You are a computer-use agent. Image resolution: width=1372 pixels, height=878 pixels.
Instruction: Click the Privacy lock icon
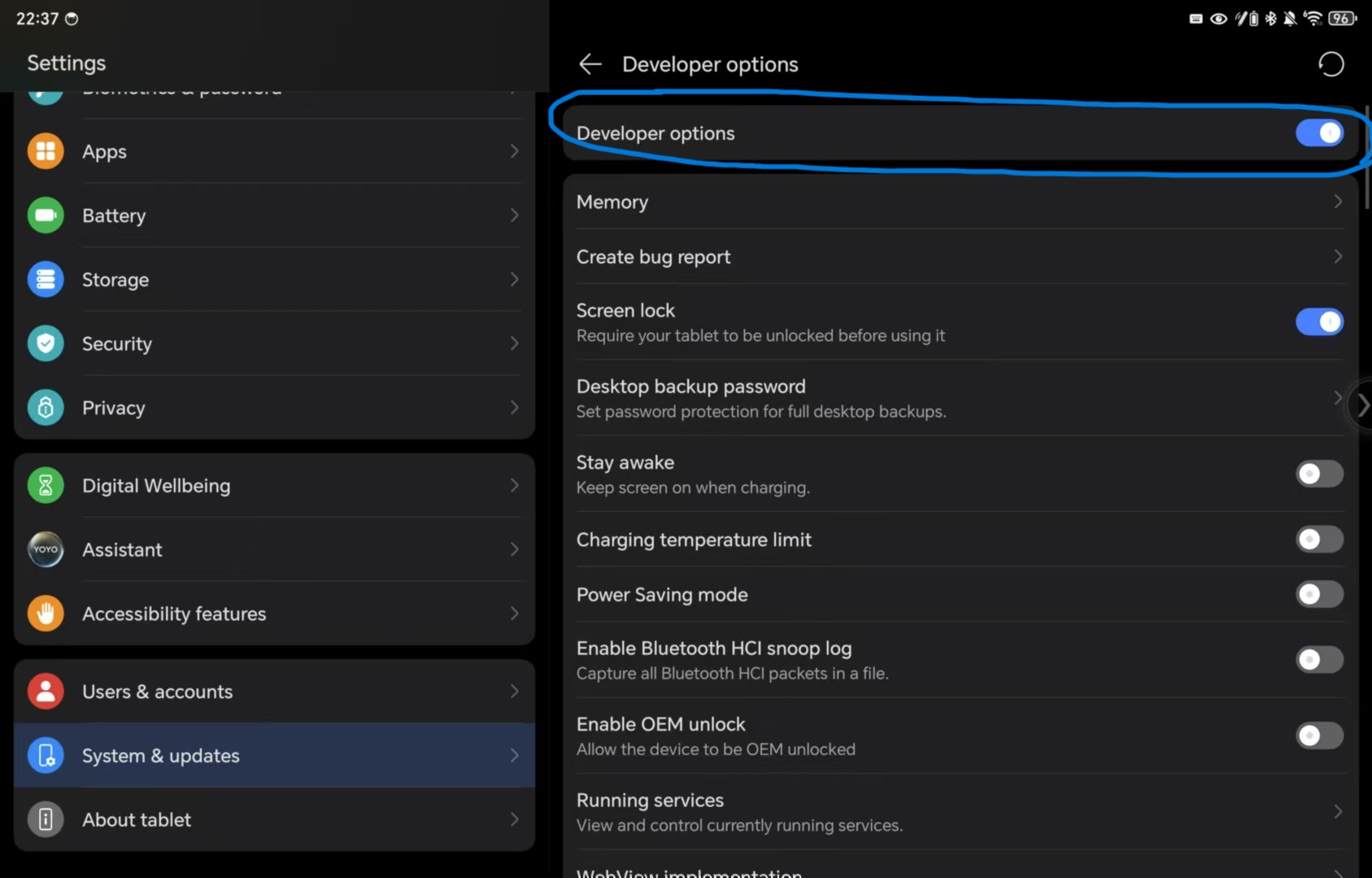[46, 408]
